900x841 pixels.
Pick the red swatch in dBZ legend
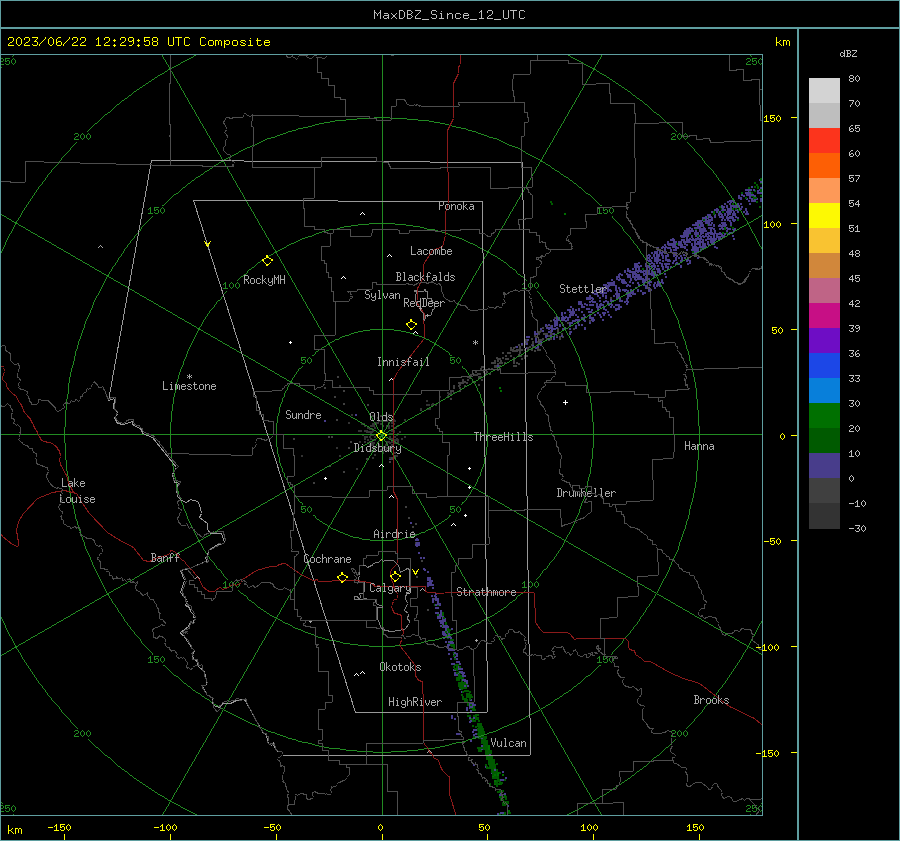(x=824, y=141)
